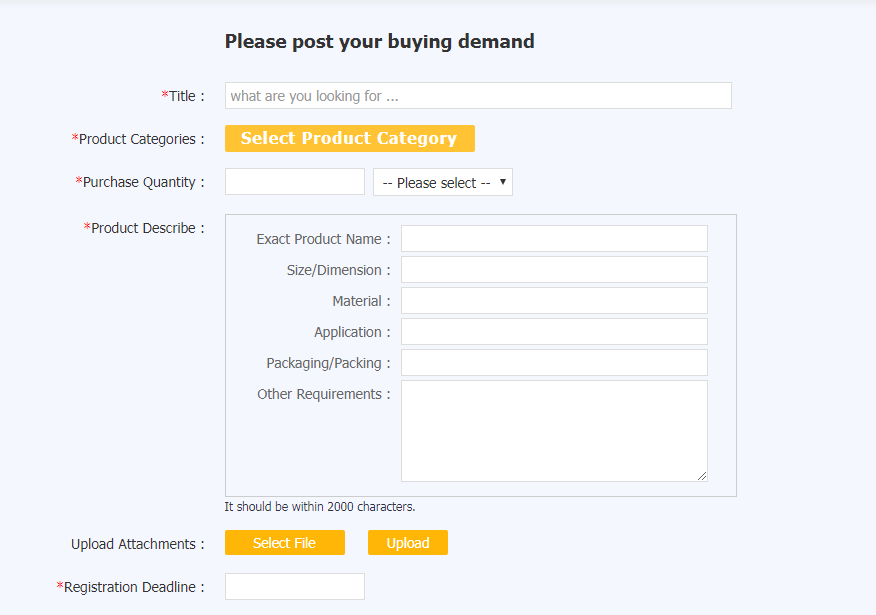Select the Size/Dimension input box
Screen dimensions: 876x615
(554, 270)
